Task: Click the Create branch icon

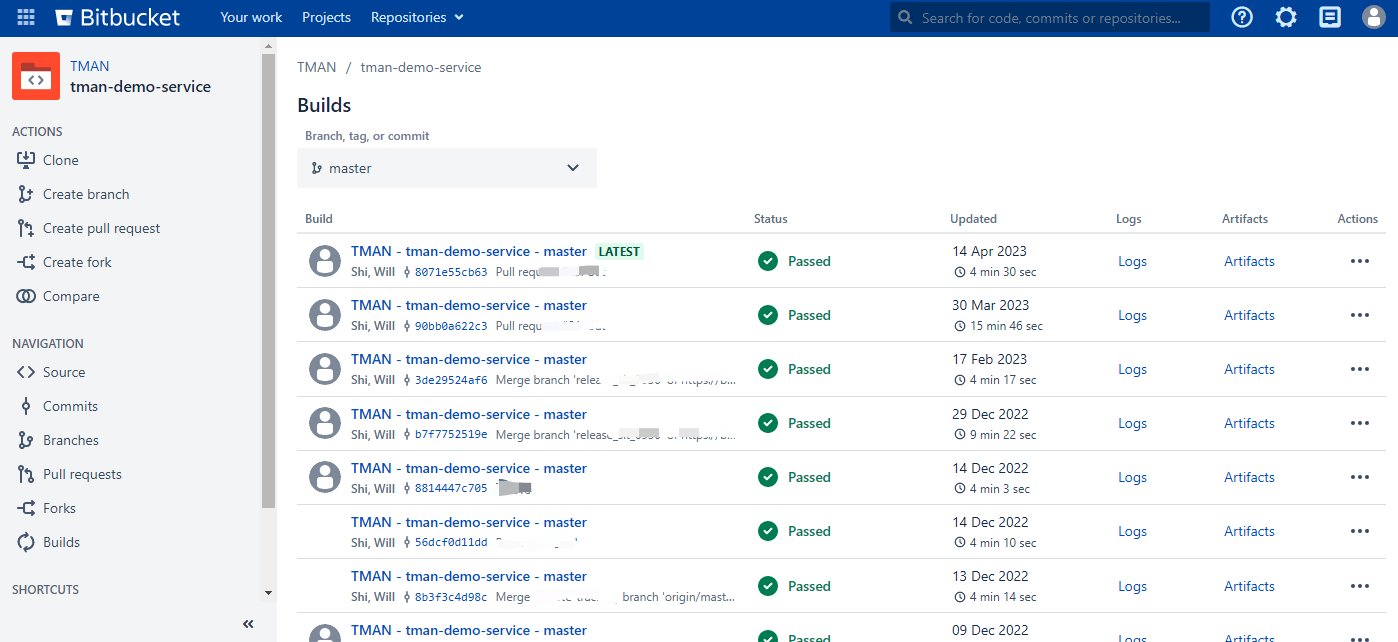Action: coord(26,194)
